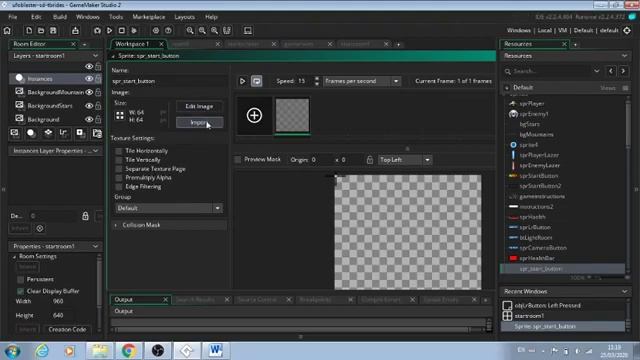Select sprPlayer in Resources tree
Viewport: 640px width, 360px height.
pyautogui.click(x=532, y=104)
